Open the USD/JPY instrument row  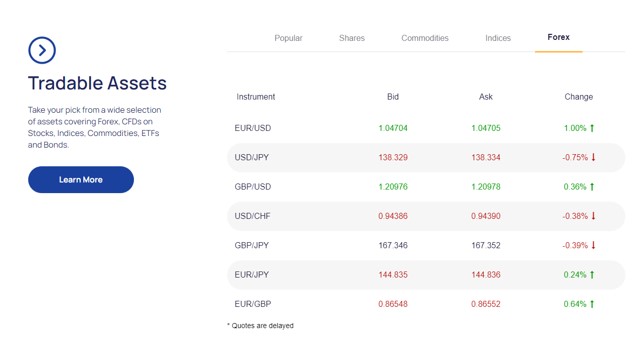[x=426, y=157]
